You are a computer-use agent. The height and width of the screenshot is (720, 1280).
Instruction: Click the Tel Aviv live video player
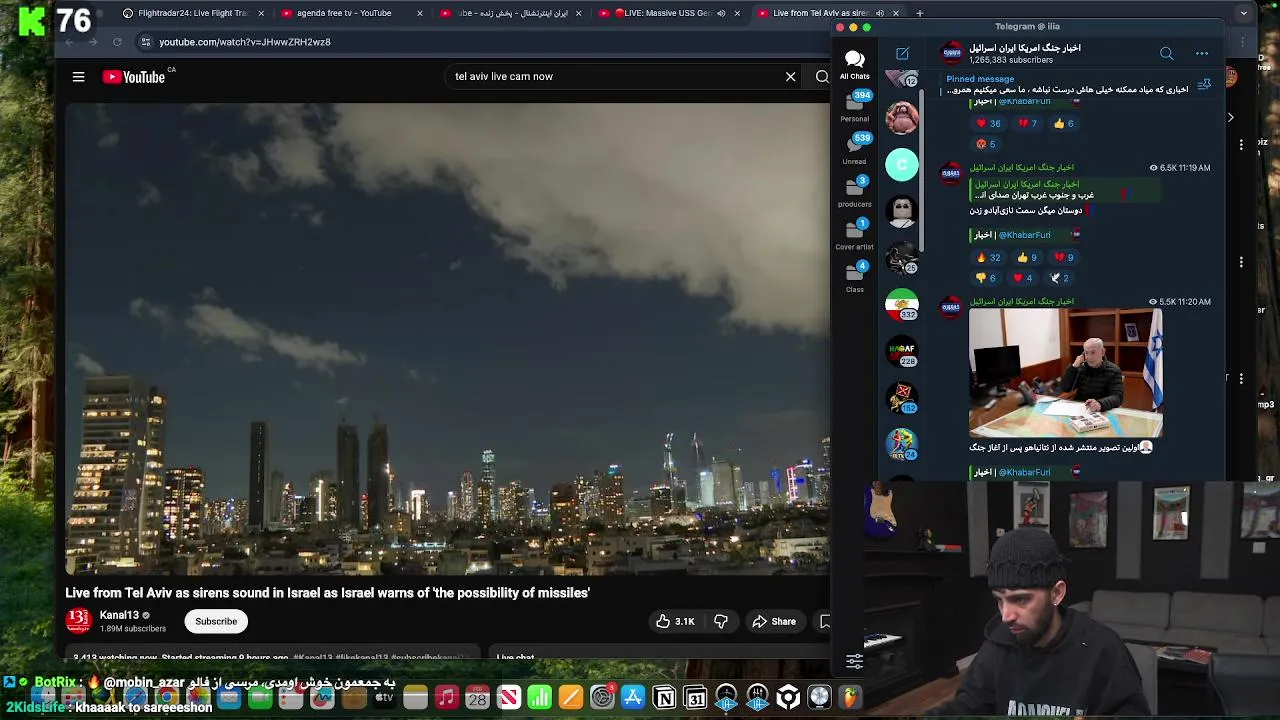tap(447, 339)
